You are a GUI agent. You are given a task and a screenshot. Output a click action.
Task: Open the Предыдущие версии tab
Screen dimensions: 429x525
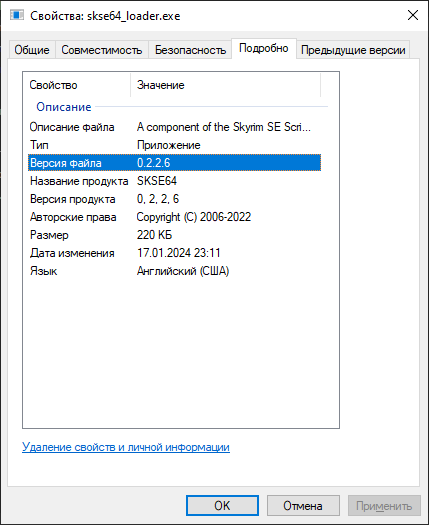(353, 50)
